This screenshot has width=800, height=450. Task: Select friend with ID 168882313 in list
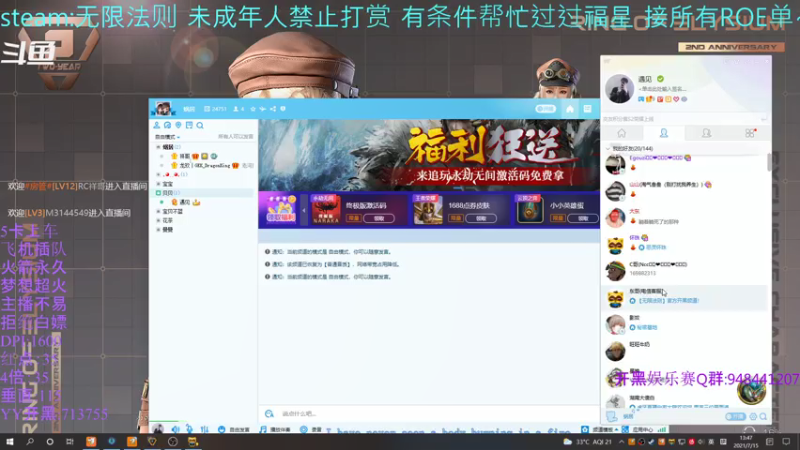(684, 270)
